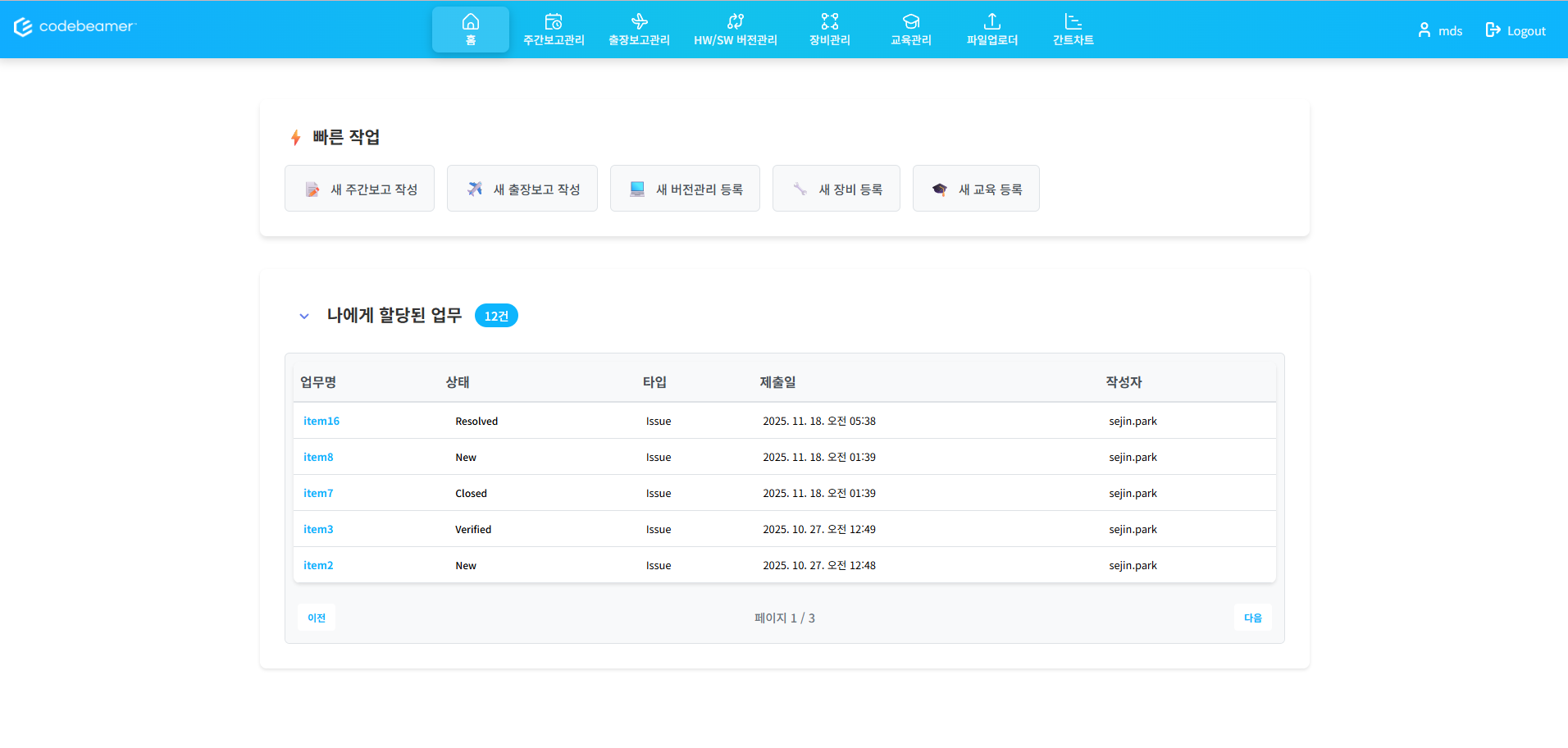Open the 간트차트 Gantt chart icon
1568x748 pixels.
[1073, 20]
